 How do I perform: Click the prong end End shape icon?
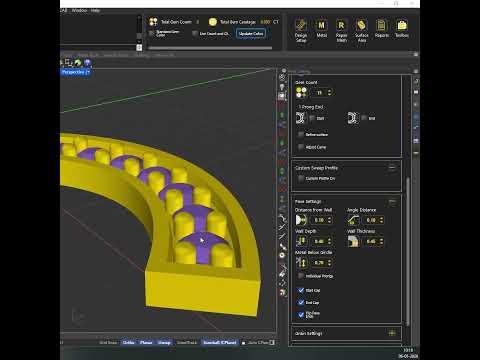pos(352,118)
